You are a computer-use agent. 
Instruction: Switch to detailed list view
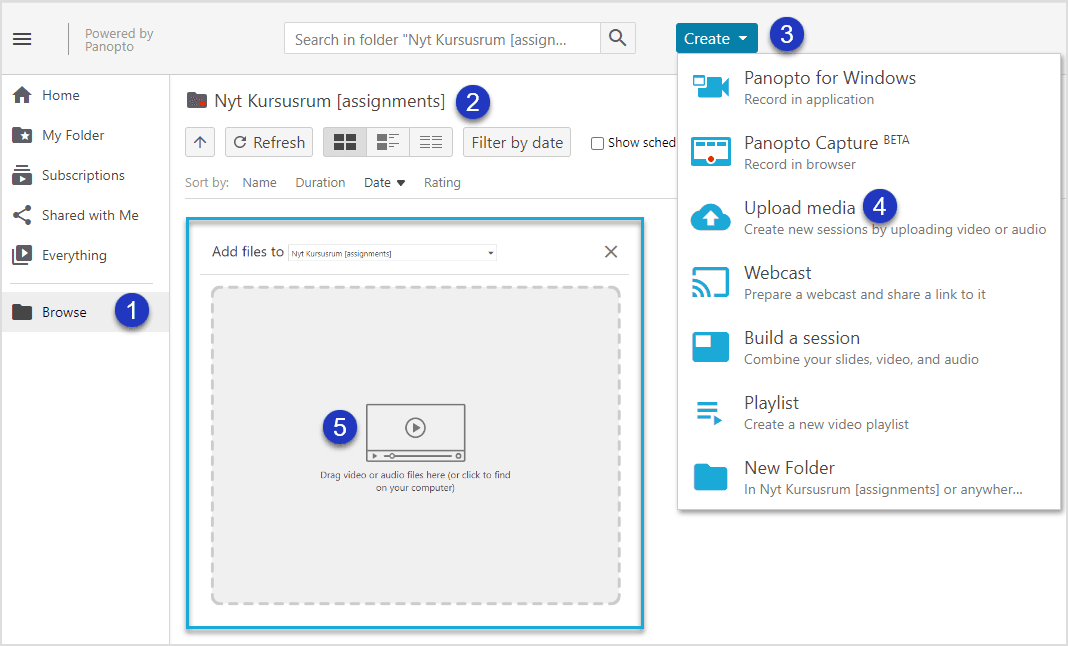click(388, 142)
